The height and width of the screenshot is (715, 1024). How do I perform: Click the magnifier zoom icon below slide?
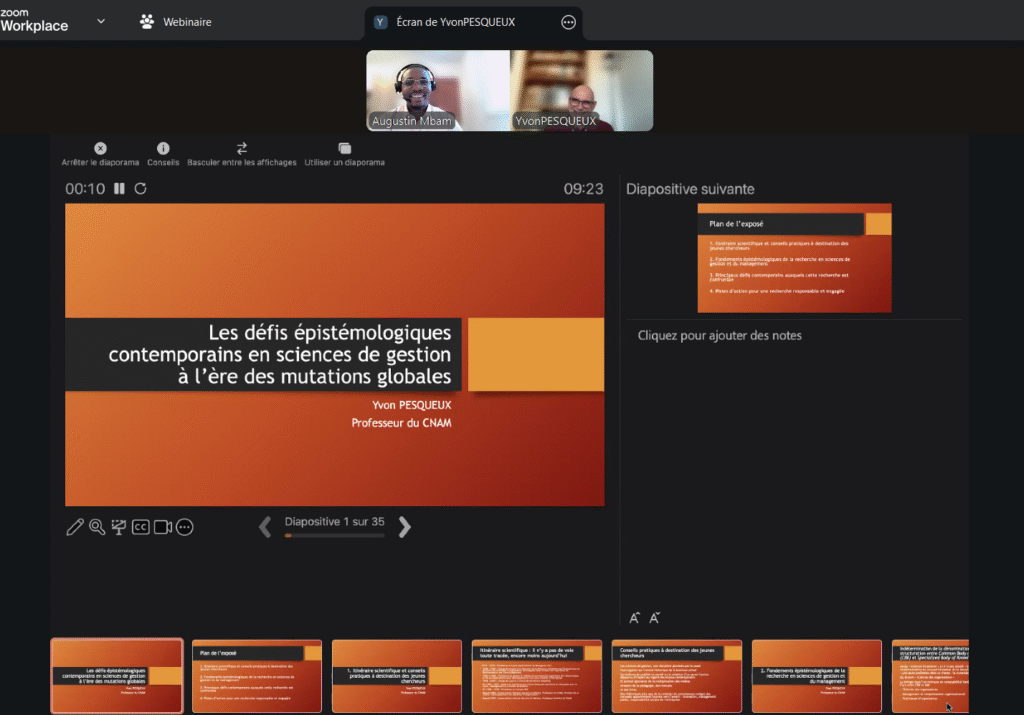97,527
